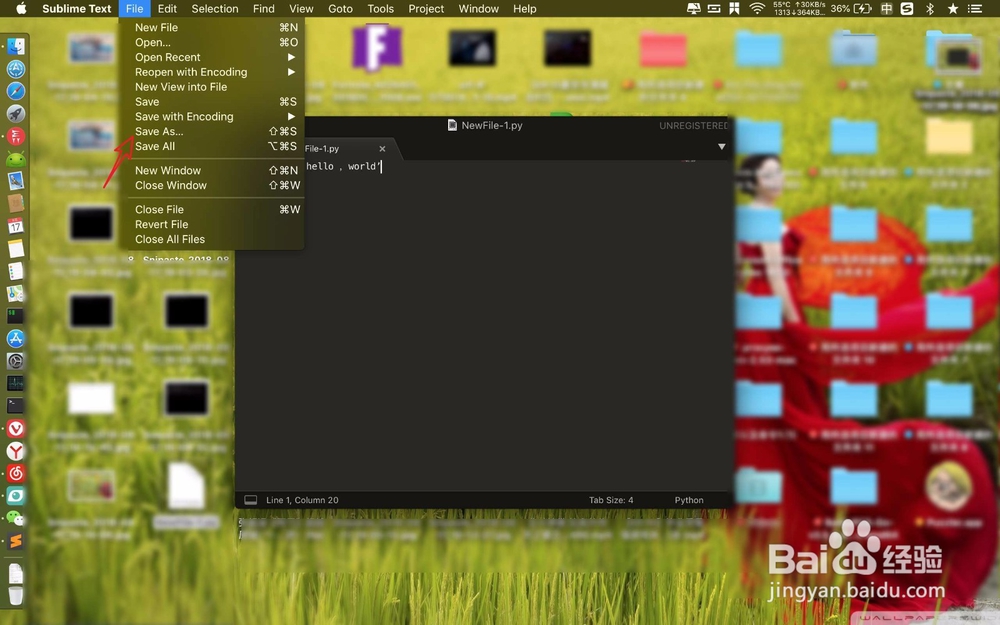Toggle side panel icon in status bar

click(251, 500)
